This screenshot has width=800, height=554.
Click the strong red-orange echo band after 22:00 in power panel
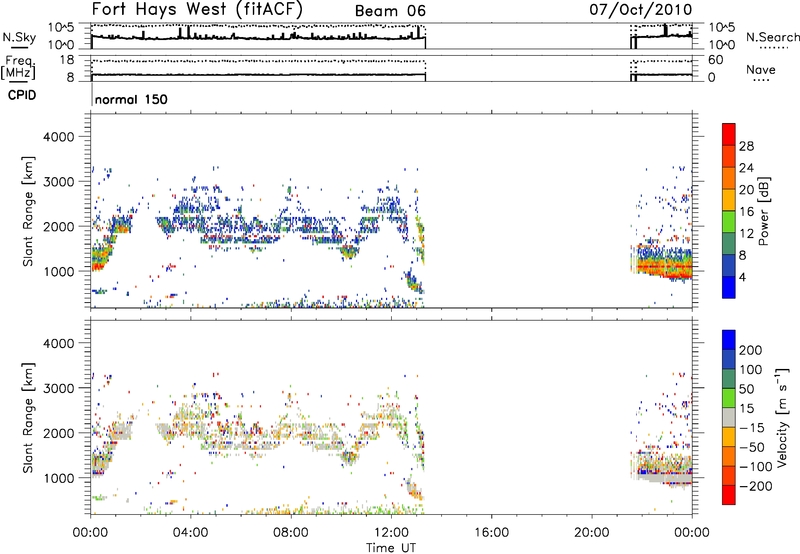coord(663,267)
